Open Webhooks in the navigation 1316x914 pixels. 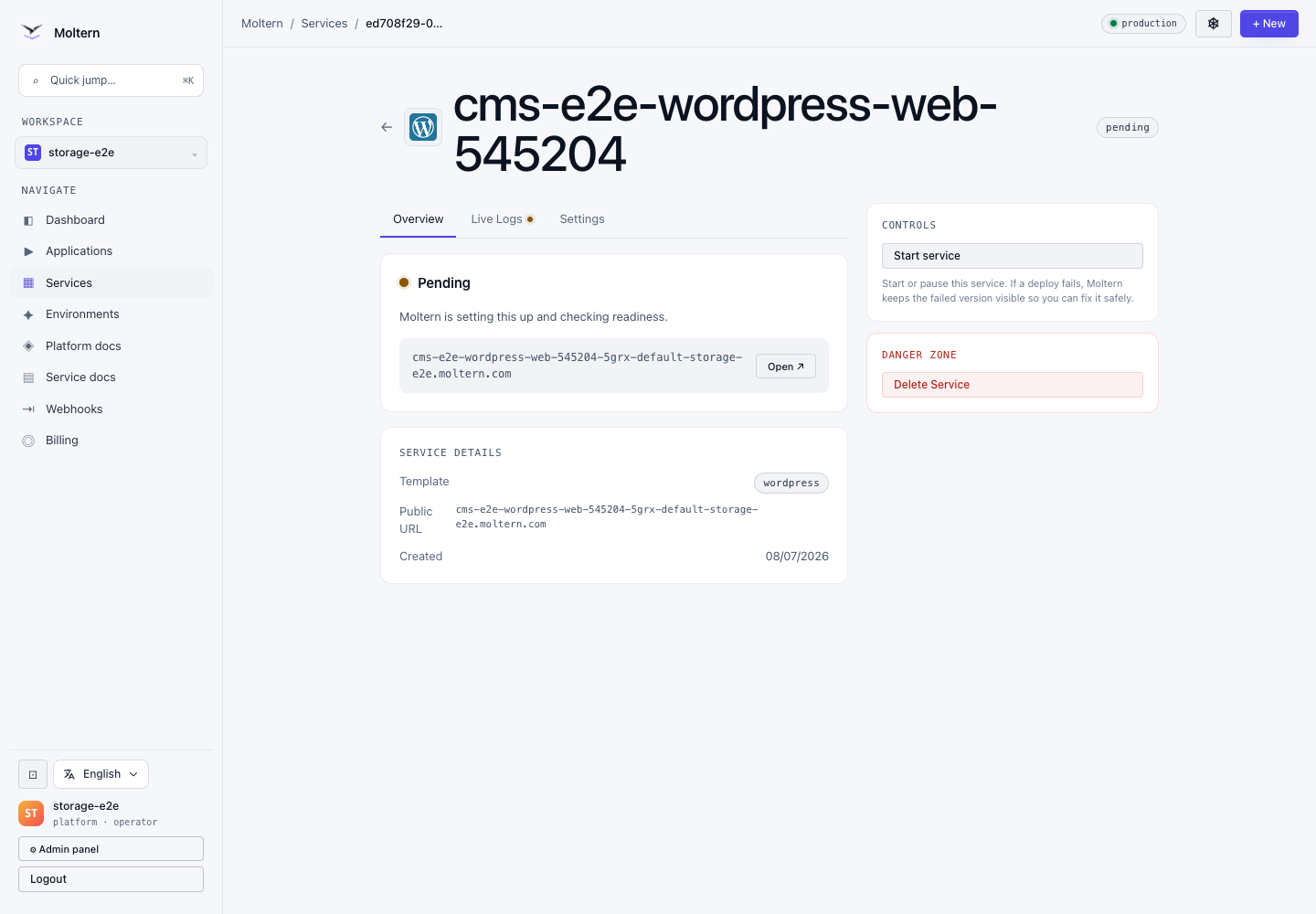(111, 409)
